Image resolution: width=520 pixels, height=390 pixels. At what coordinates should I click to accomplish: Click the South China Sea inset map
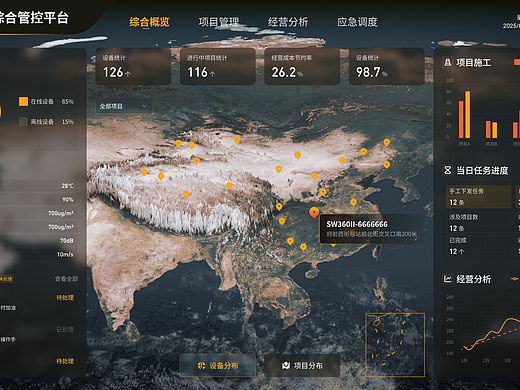[x=395, y=345]
